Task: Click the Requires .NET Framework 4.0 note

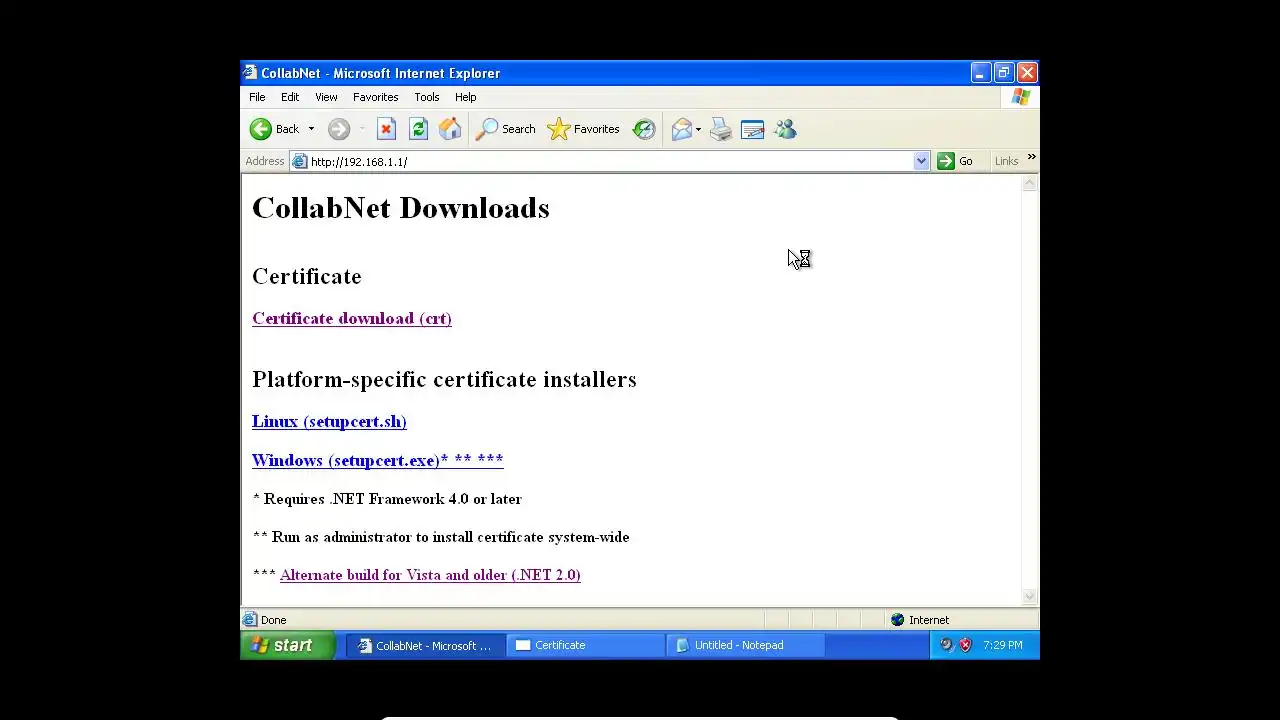Action: (387, 499)
